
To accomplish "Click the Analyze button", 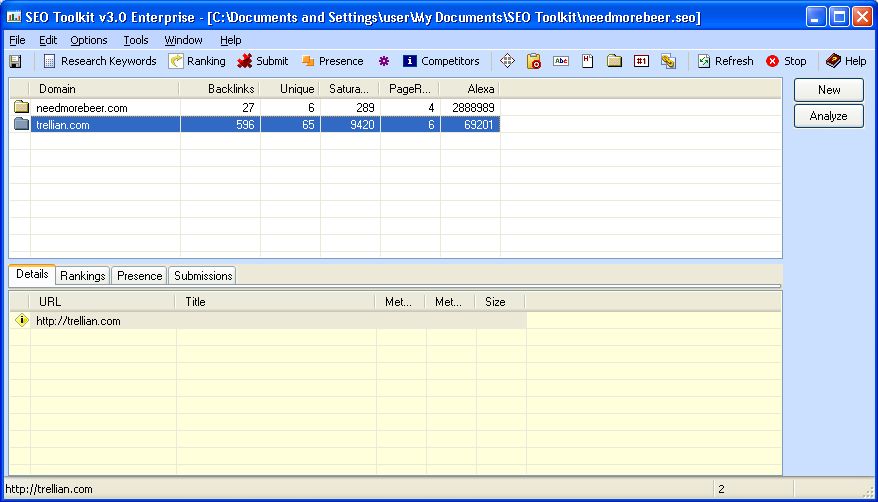I will (829, 116).
